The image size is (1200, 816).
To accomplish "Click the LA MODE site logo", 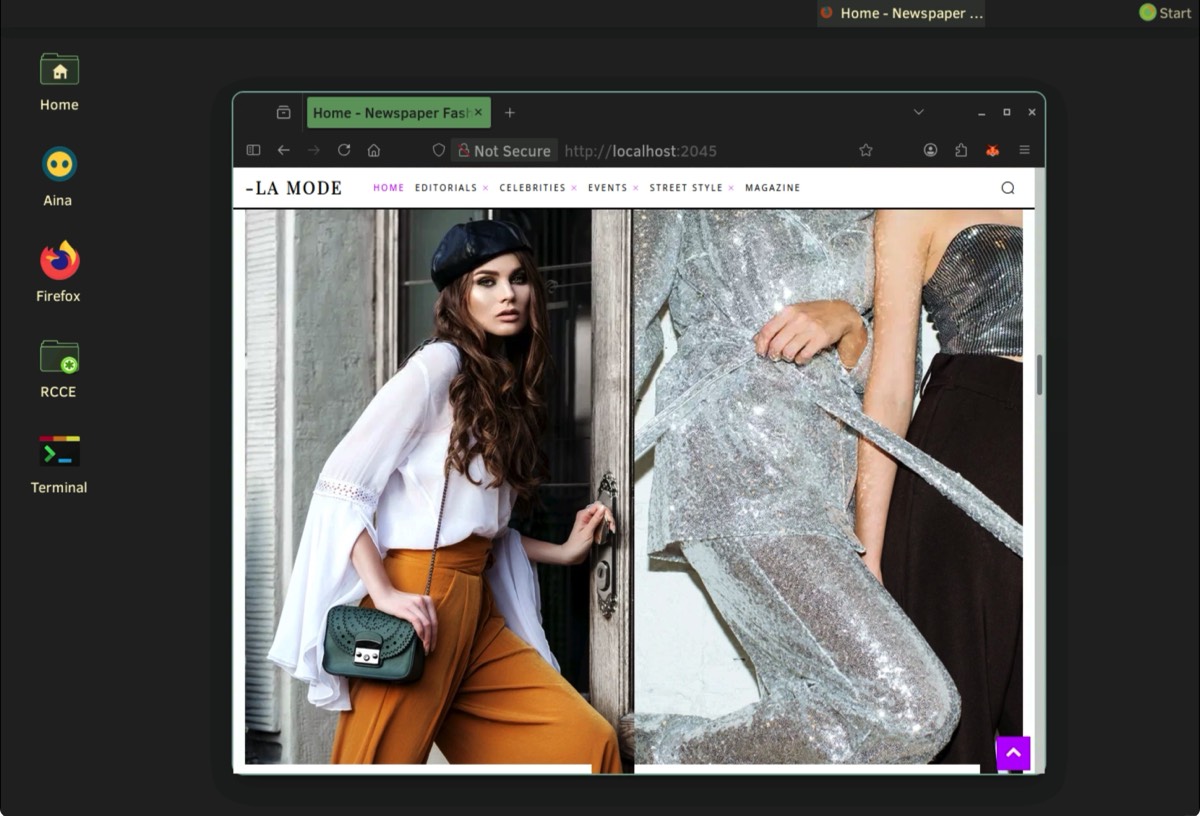I will [294, 188].
